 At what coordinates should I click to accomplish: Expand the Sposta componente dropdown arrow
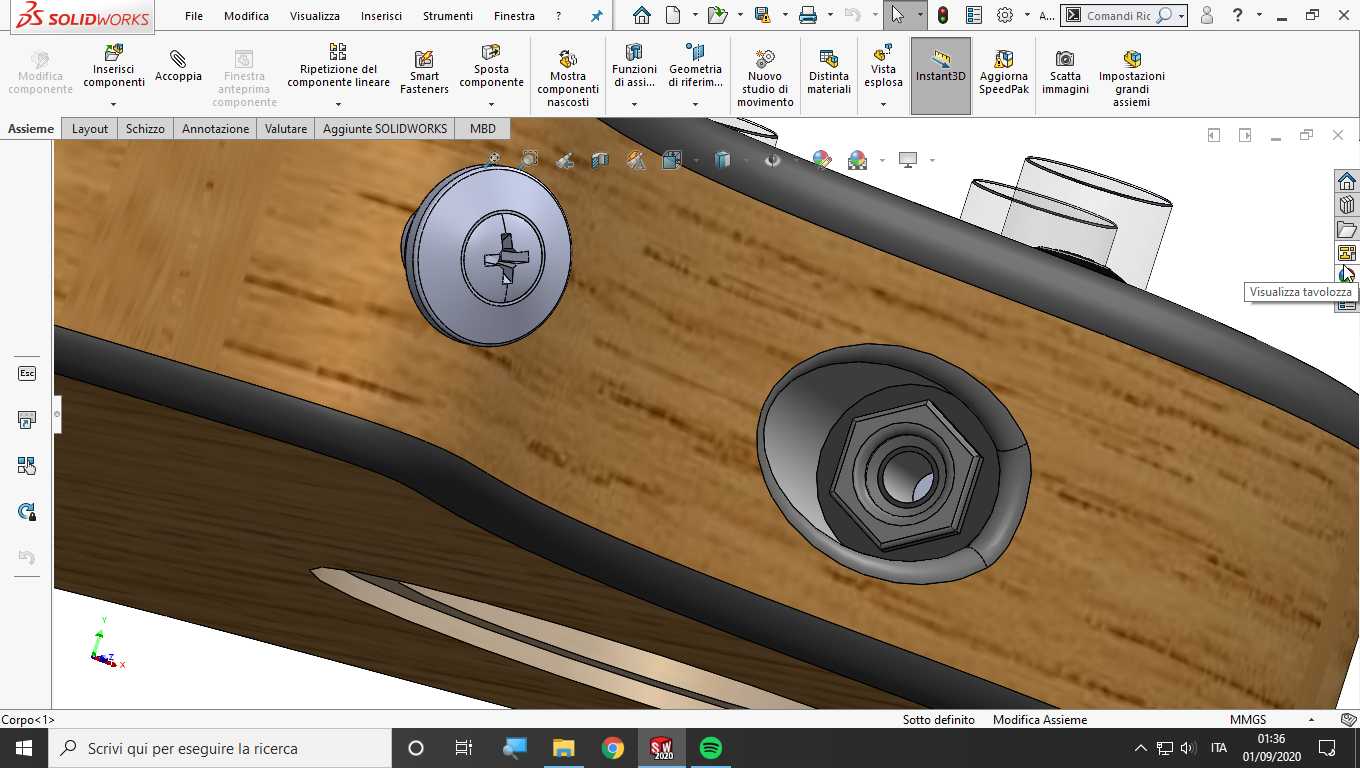pyautogui.click(x=491, y=104)
